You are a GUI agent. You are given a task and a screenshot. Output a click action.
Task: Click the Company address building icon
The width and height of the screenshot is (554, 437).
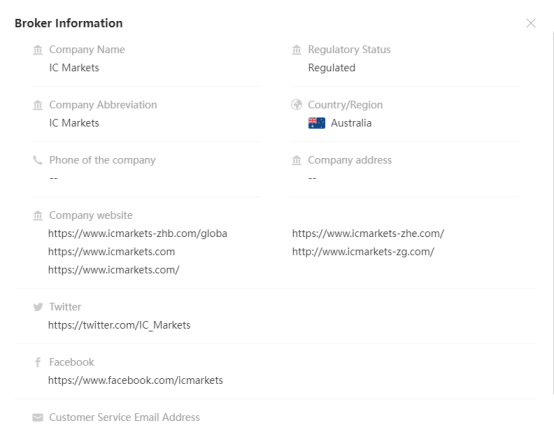pos(296,160)
